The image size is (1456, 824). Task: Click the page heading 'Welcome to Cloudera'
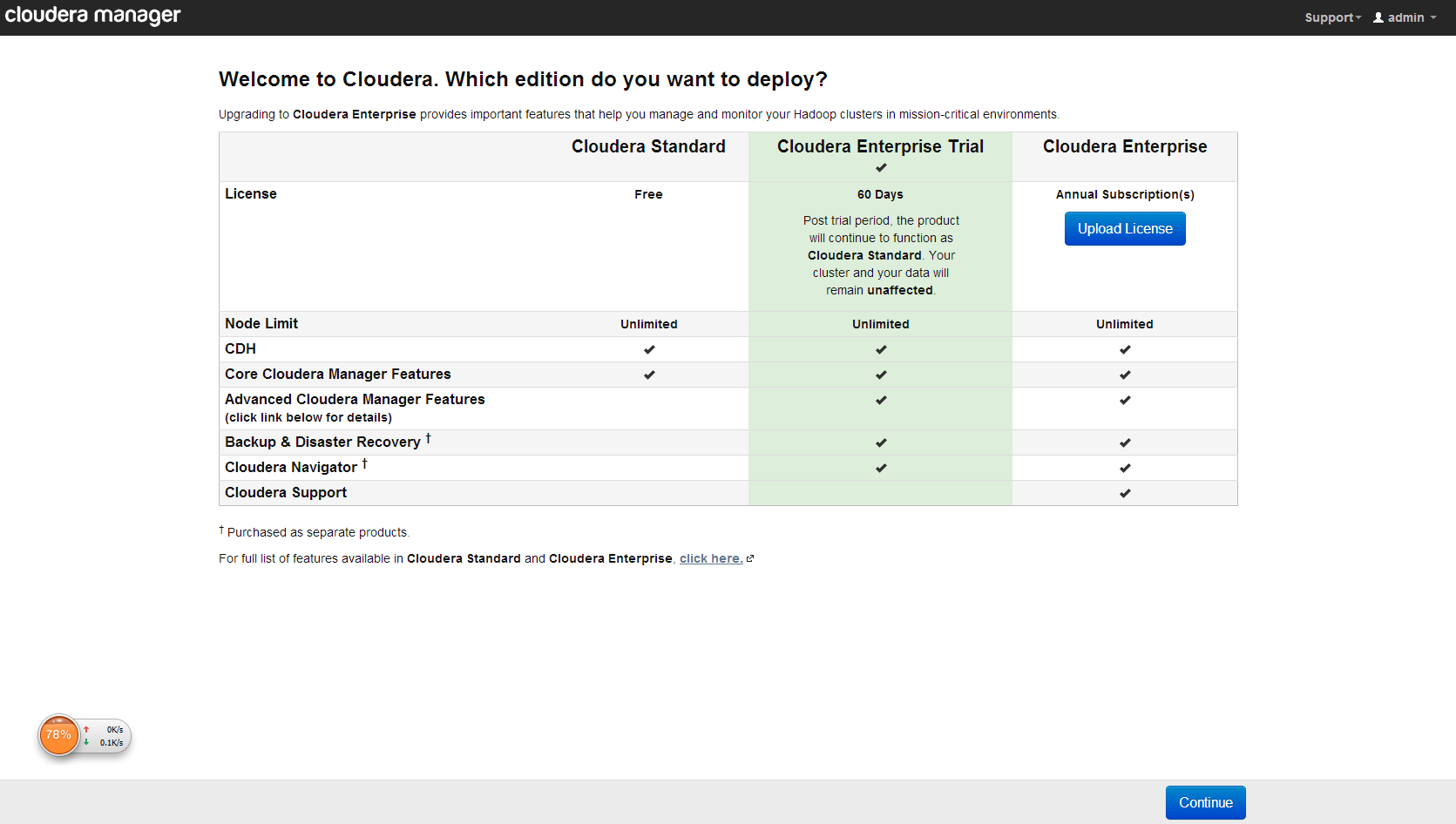[x=523, y=79]
